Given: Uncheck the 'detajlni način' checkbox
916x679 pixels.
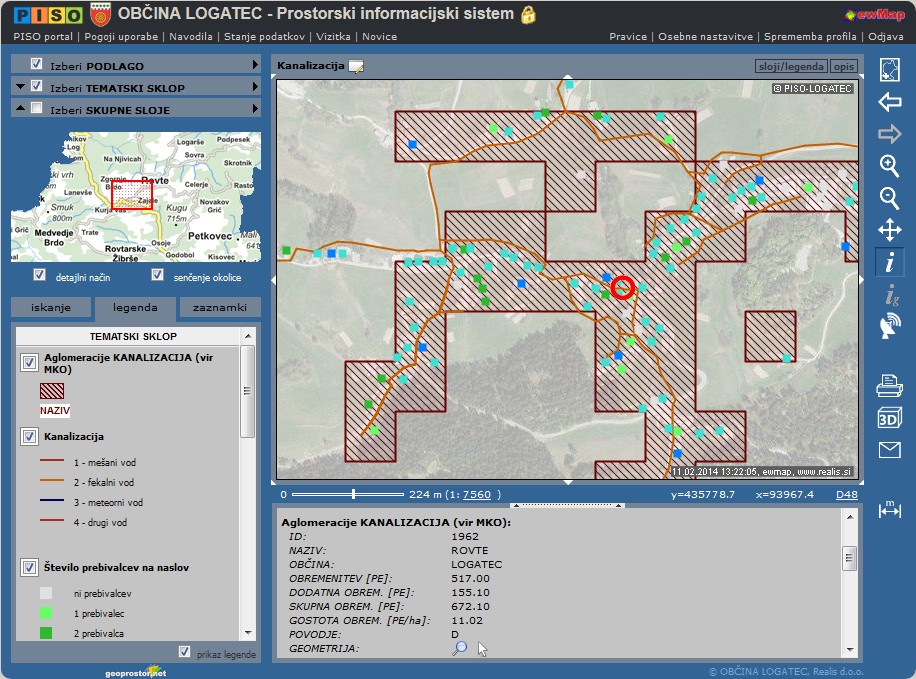Looking at the screenshot, I should (40, 275).
